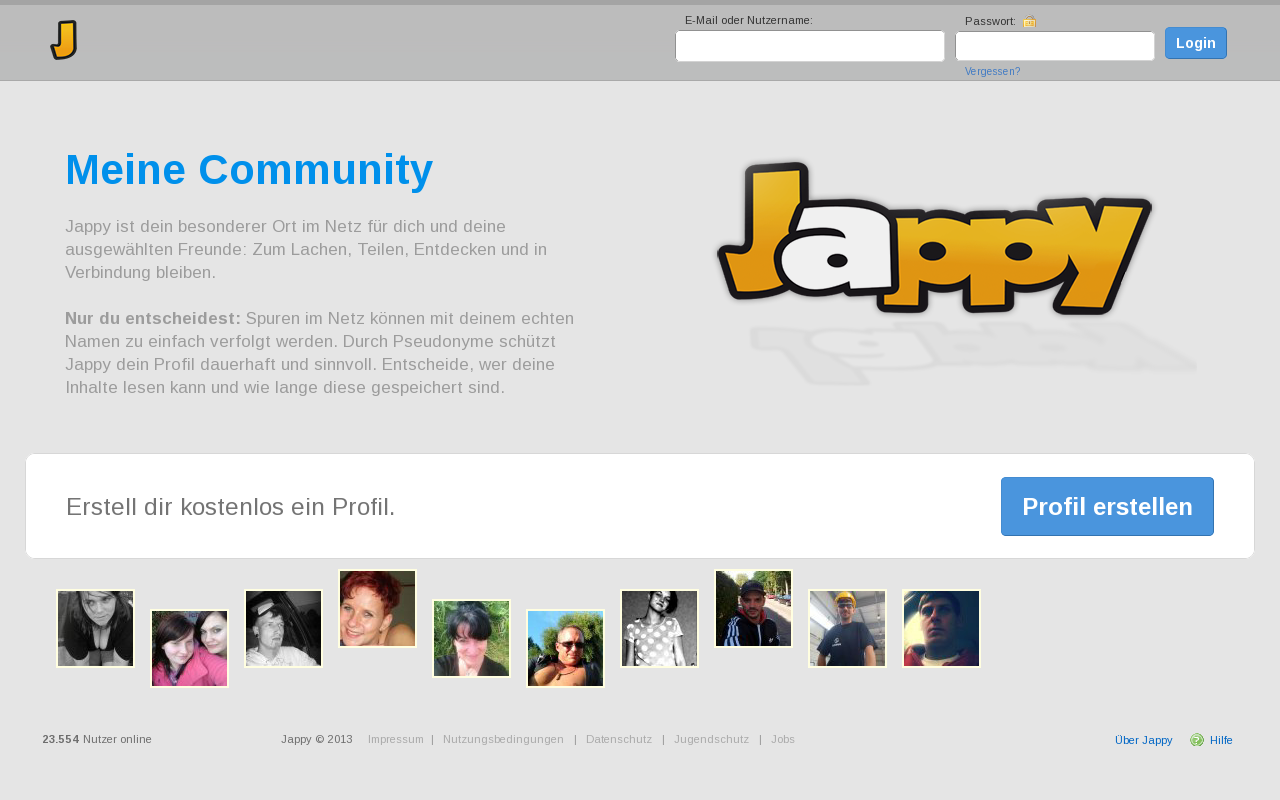Open the Jobs footer link
This screenshot has width=1280, height=800.
click(783, 739)
